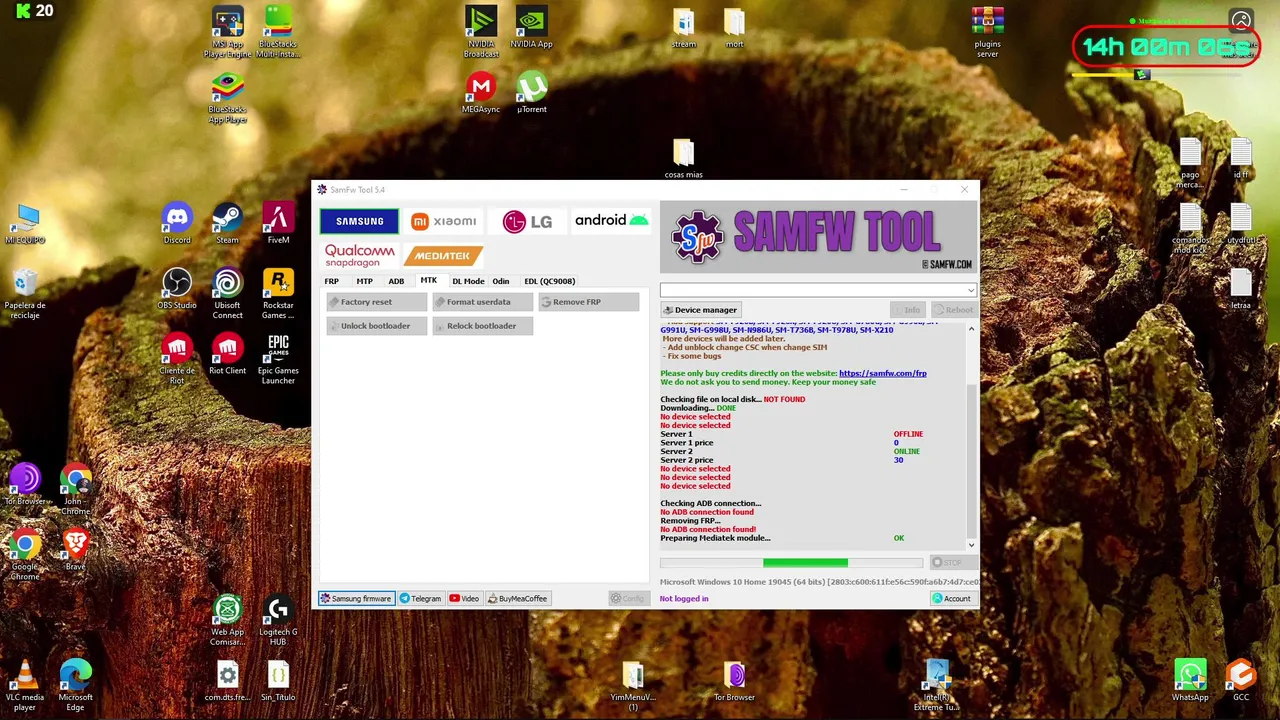Image resolution: width=1280 pixels, height=720 pixels.
Task: Open the 'plugins server' archive icon
Action: tap(987, 32)
